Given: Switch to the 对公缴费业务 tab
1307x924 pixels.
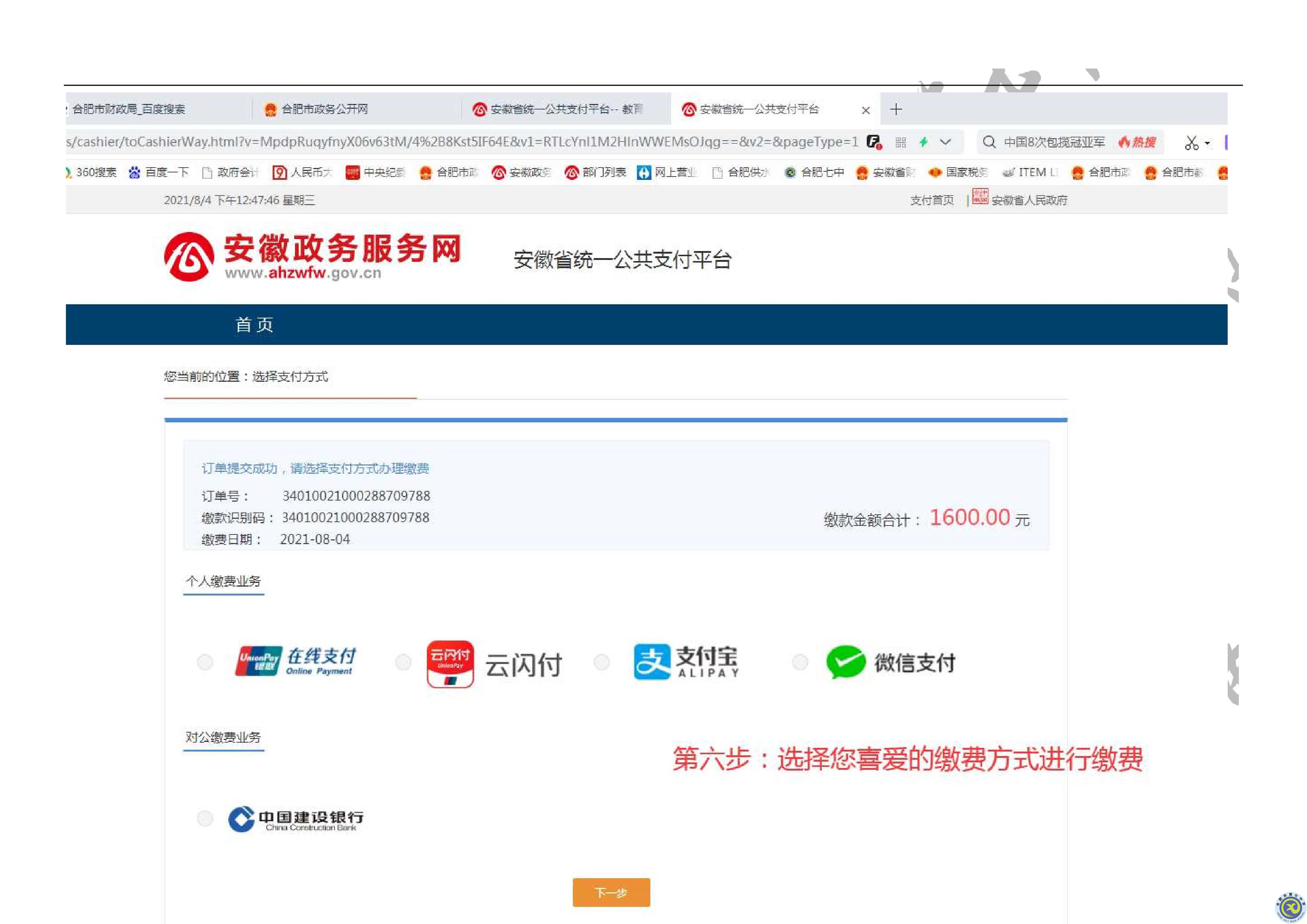Looking at the screenshot, I should pyautogui.click(x=223, y=737).
